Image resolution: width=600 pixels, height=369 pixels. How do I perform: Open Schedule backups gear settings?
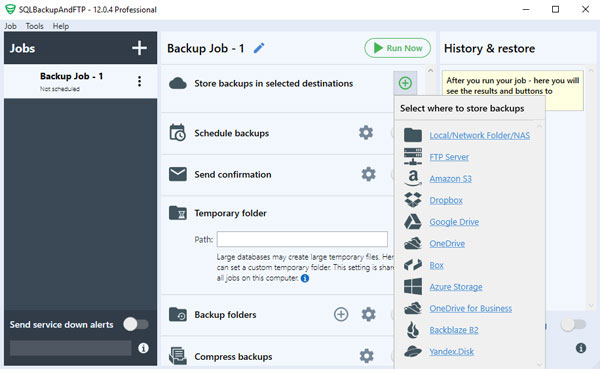point(366,133)
